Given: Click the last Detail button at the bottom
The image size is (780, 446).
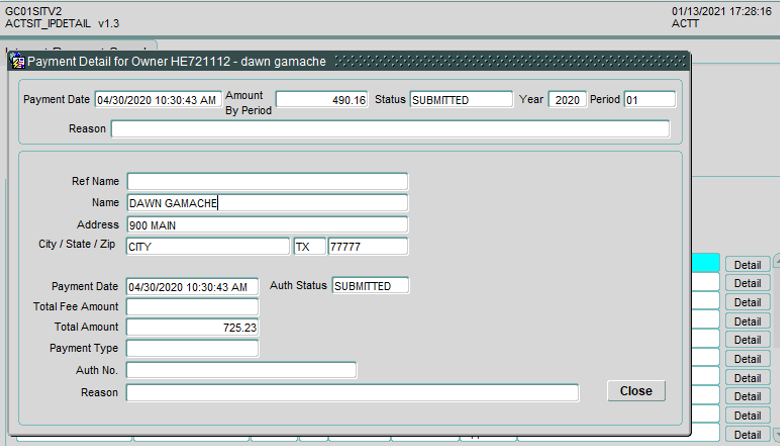Looking at the screenshot, I should pos(747,435).
